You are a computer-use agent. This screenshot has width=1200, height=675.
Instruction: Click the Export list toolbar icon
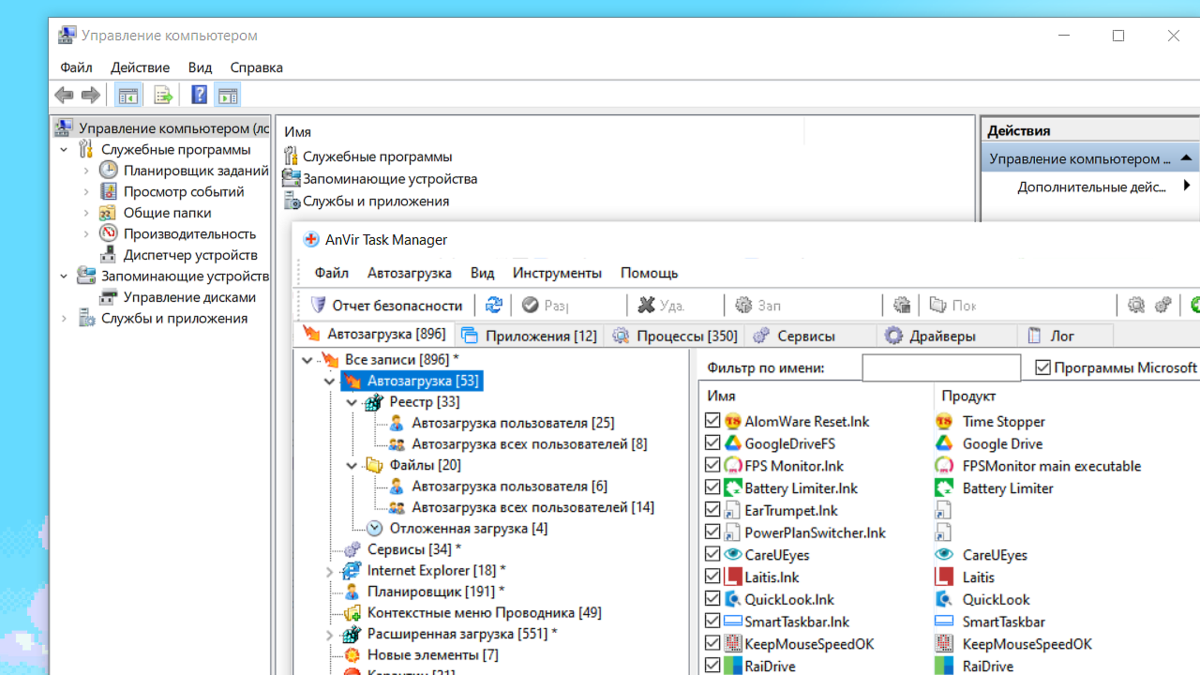[x=162, y=96]
